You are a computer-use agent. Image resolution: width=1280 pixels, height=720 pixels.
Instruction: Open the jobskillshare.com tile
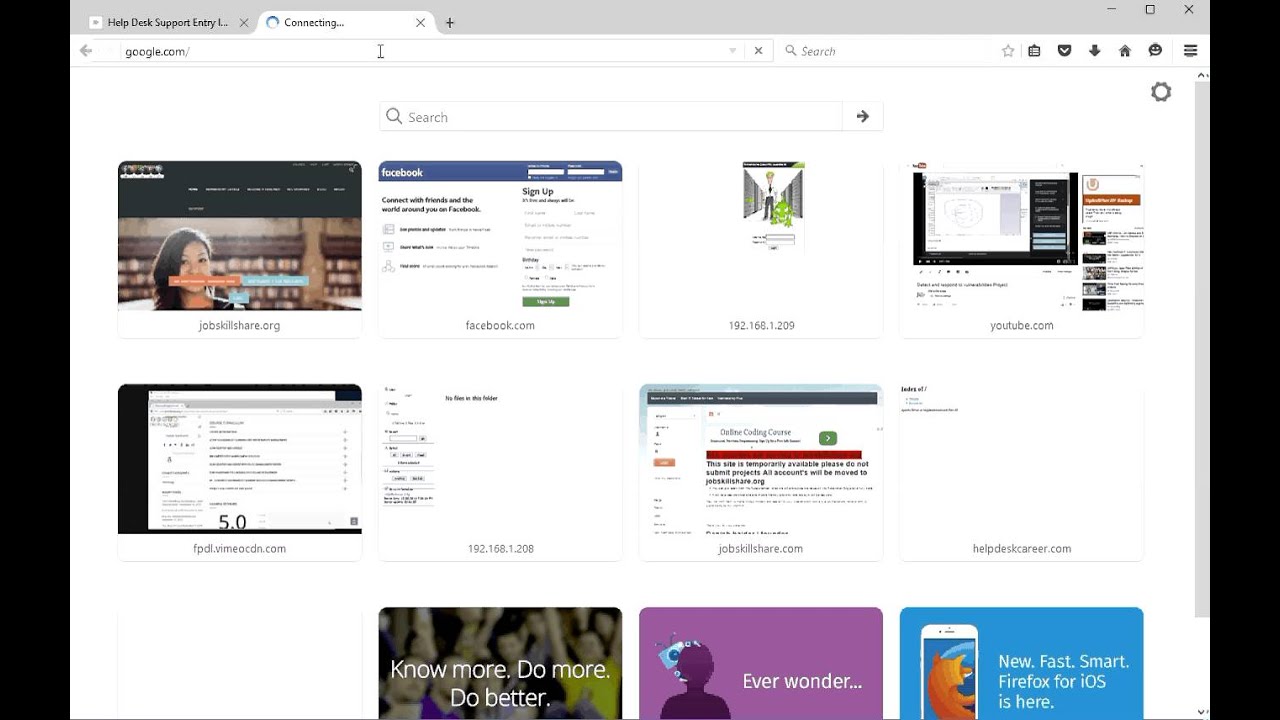click(761, 472)
